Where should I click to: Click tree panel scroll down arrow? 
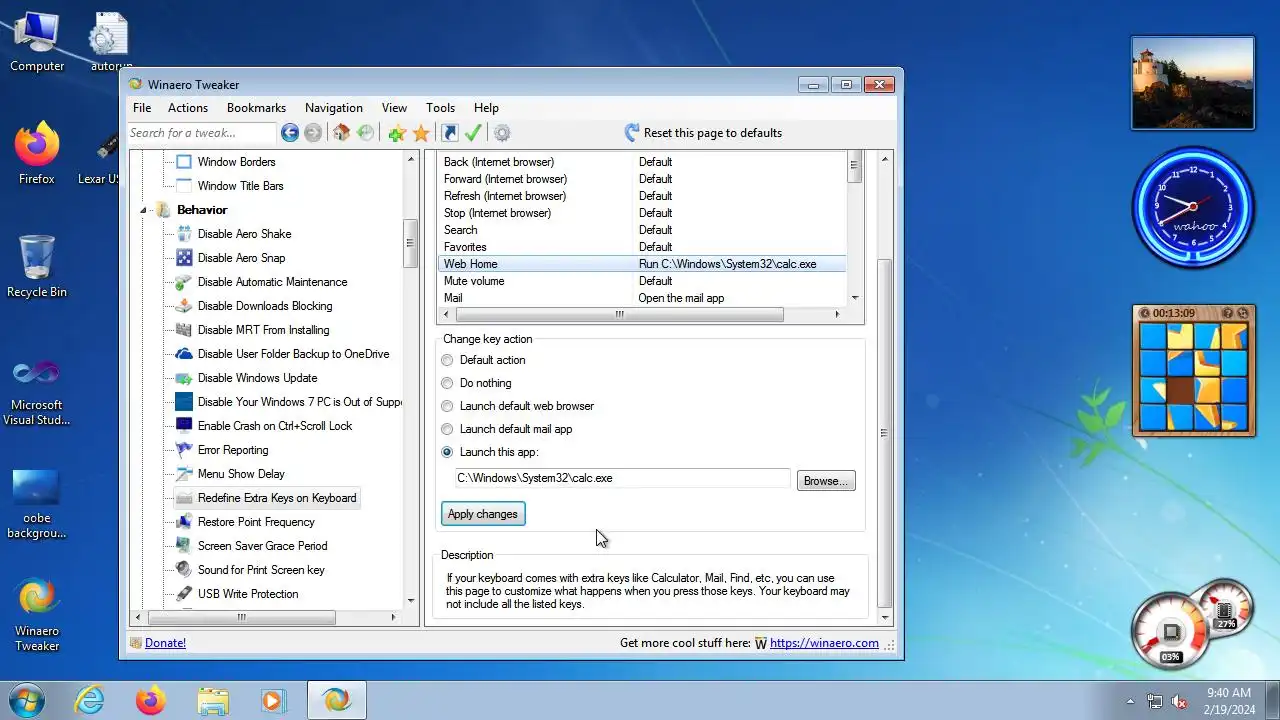coord(411,601)
